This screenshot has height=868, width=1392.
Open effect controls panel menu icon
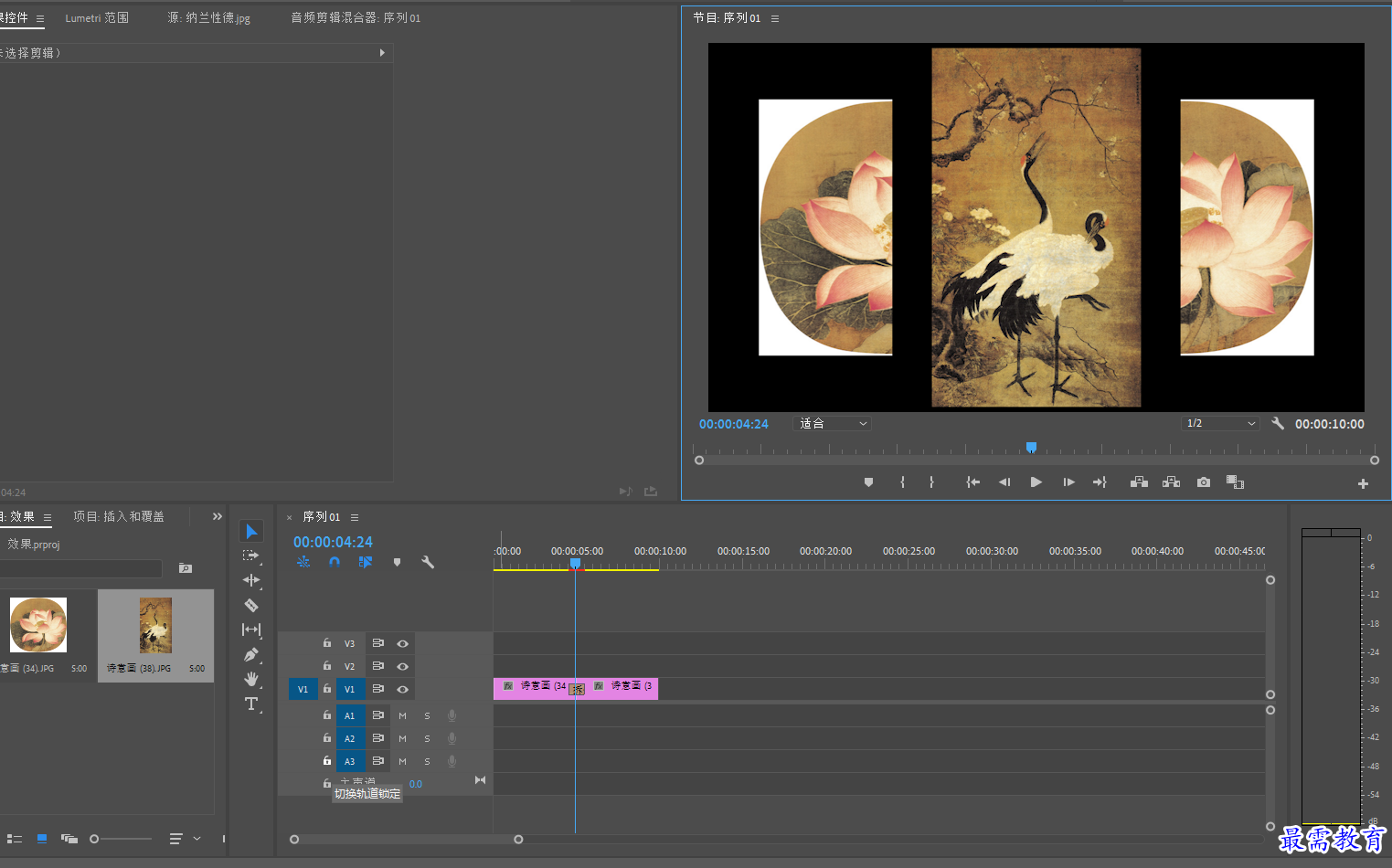40,18
